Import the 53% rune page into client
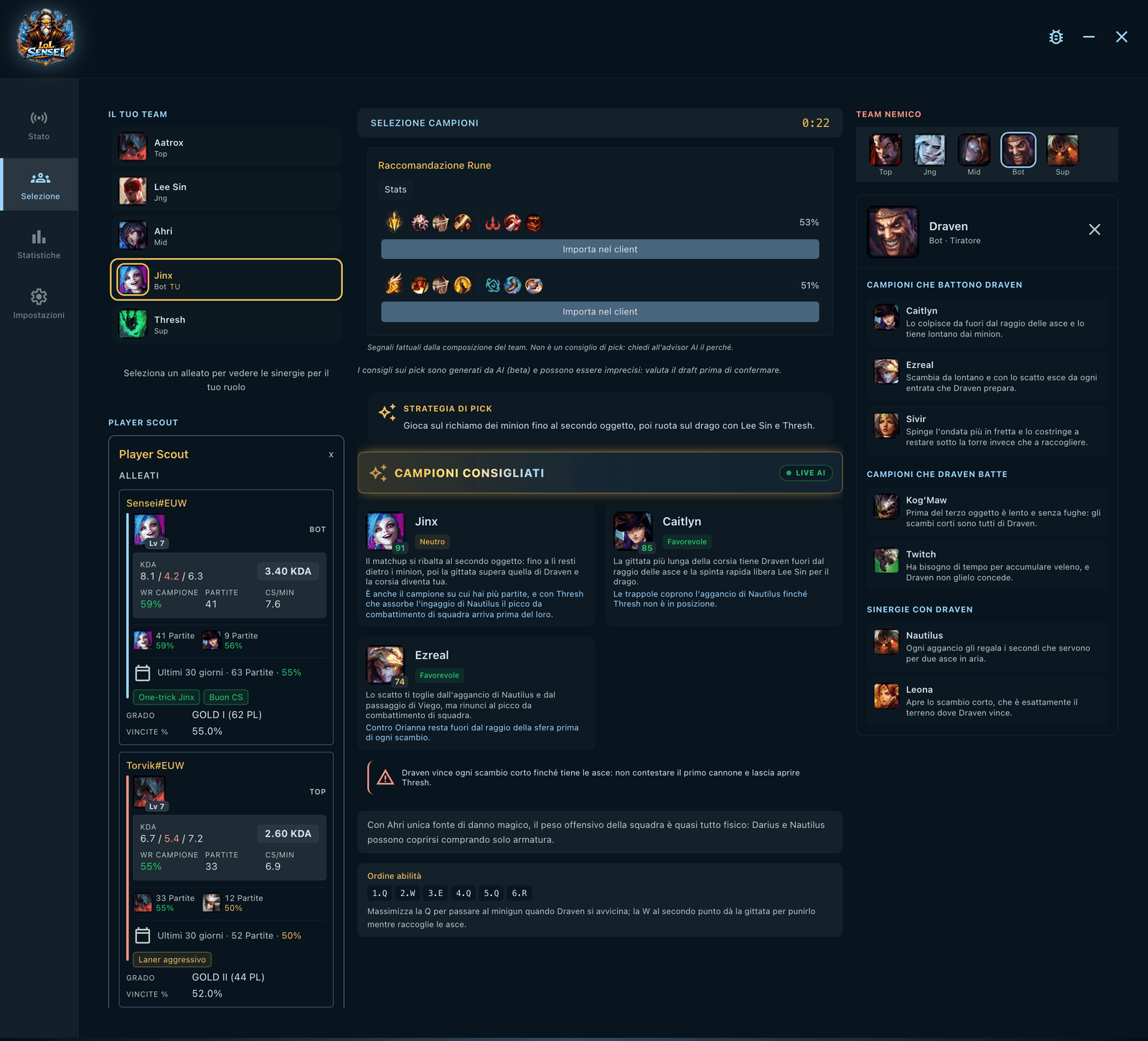This screenshot has width=1148, height=1041. (600, 249)
